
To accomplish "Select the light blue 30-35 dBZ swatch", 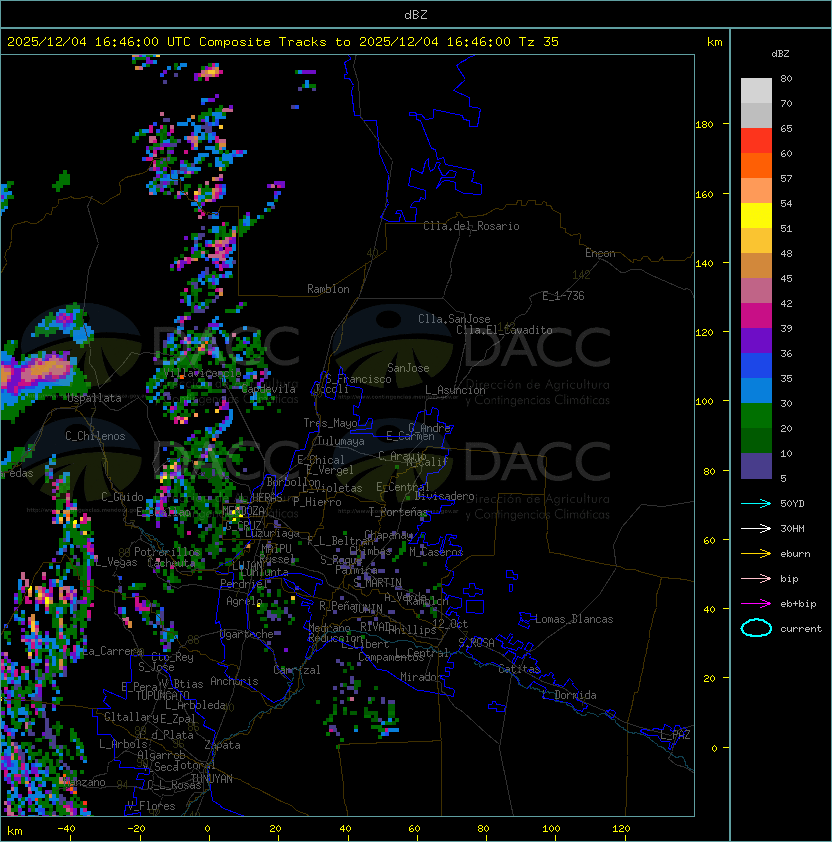I will [756, 391].
